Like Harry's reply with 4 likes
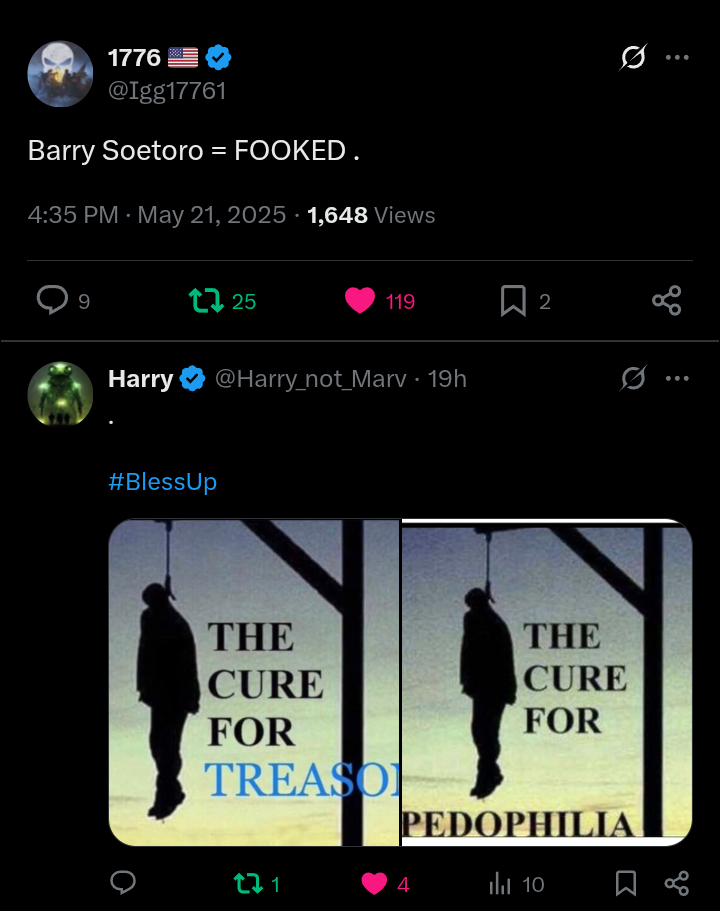This screenshot has height=911, width=720. click(374, 883)
